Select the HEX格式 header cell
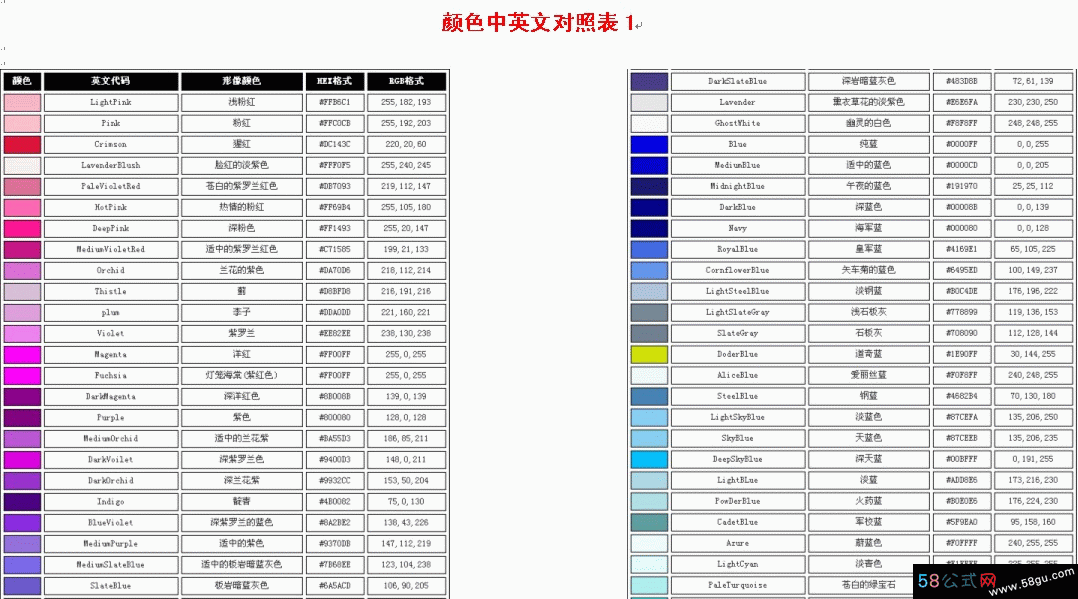The image size is (1078, 599). 335,81
